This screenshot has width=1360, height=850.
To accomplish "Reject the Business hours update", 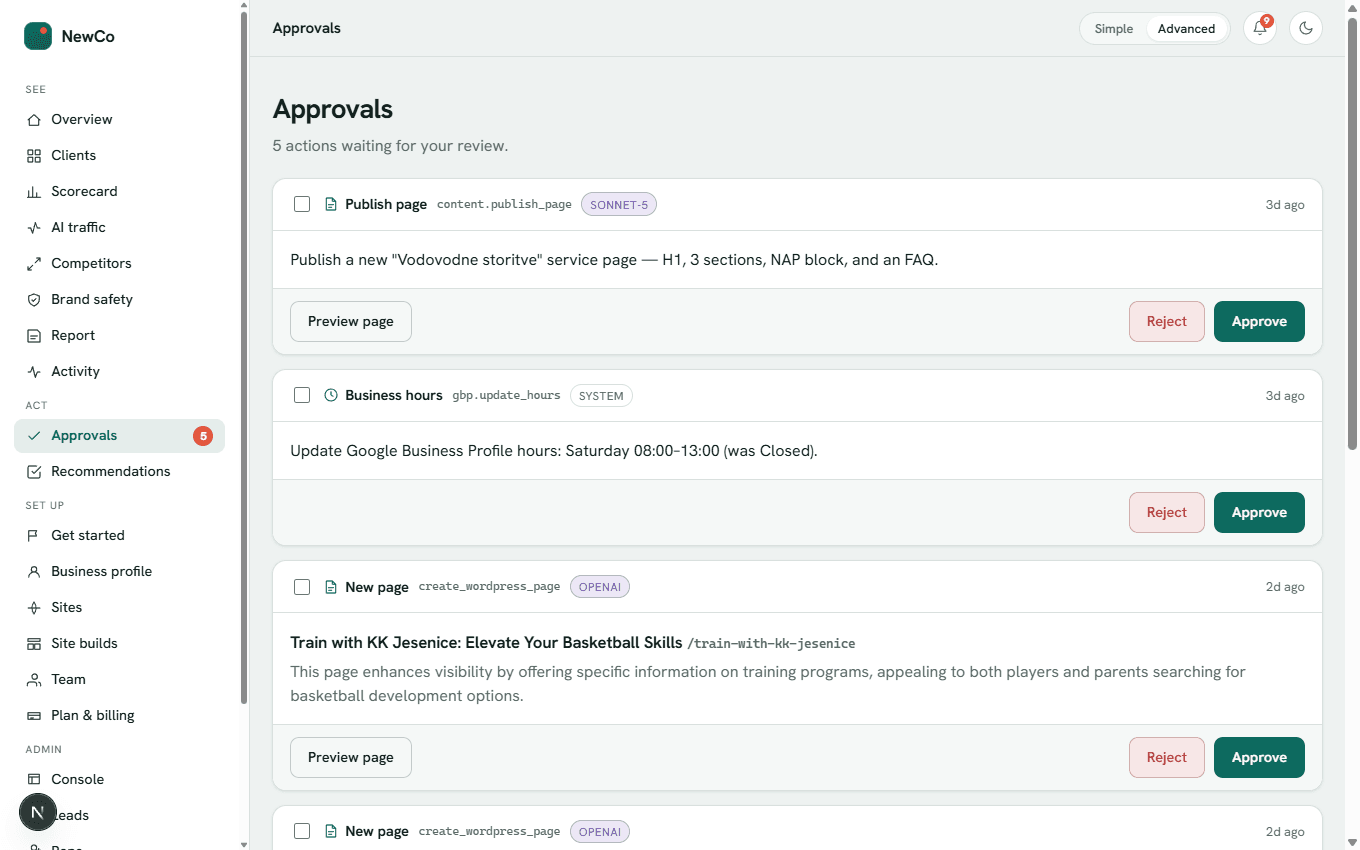I will pyautogui.click(x=1166, y=512).
